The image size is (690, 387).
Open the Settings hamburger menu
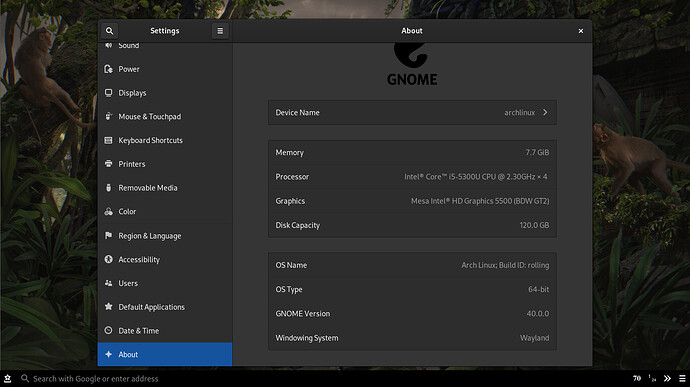tap(220, 31)
